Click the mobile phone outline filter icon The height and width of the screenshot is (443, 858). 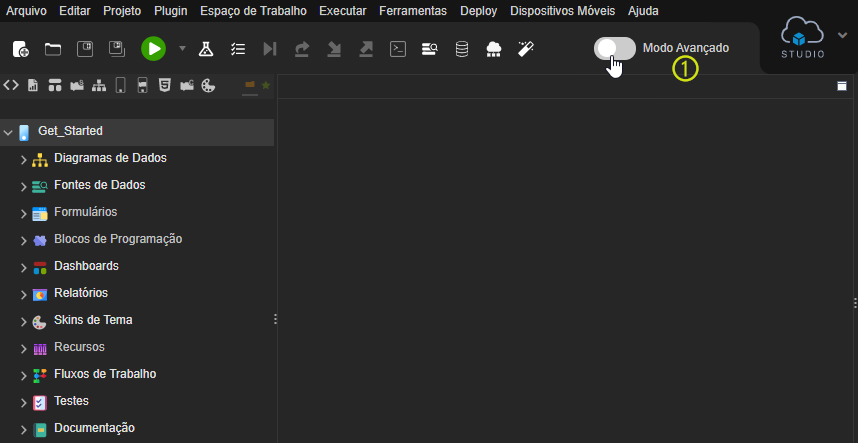[120, 85]
